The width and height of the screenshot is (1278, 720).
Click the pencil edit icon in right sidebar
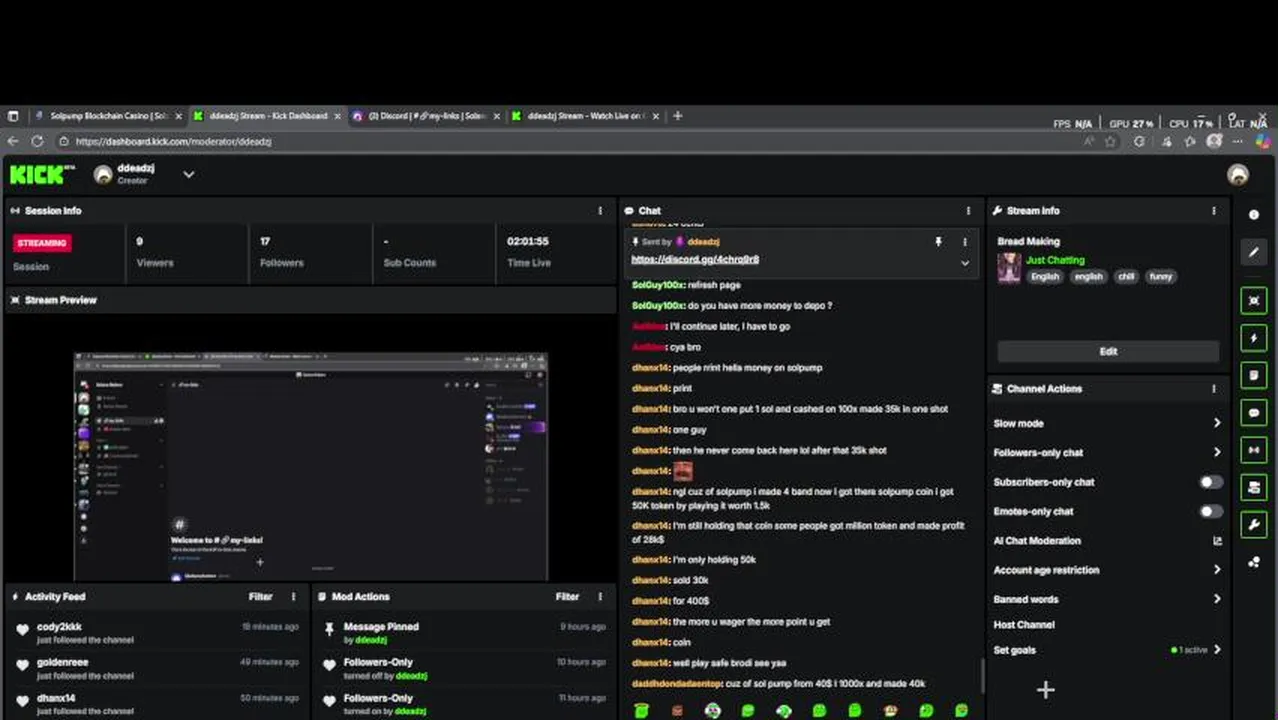coord(1254,252)
